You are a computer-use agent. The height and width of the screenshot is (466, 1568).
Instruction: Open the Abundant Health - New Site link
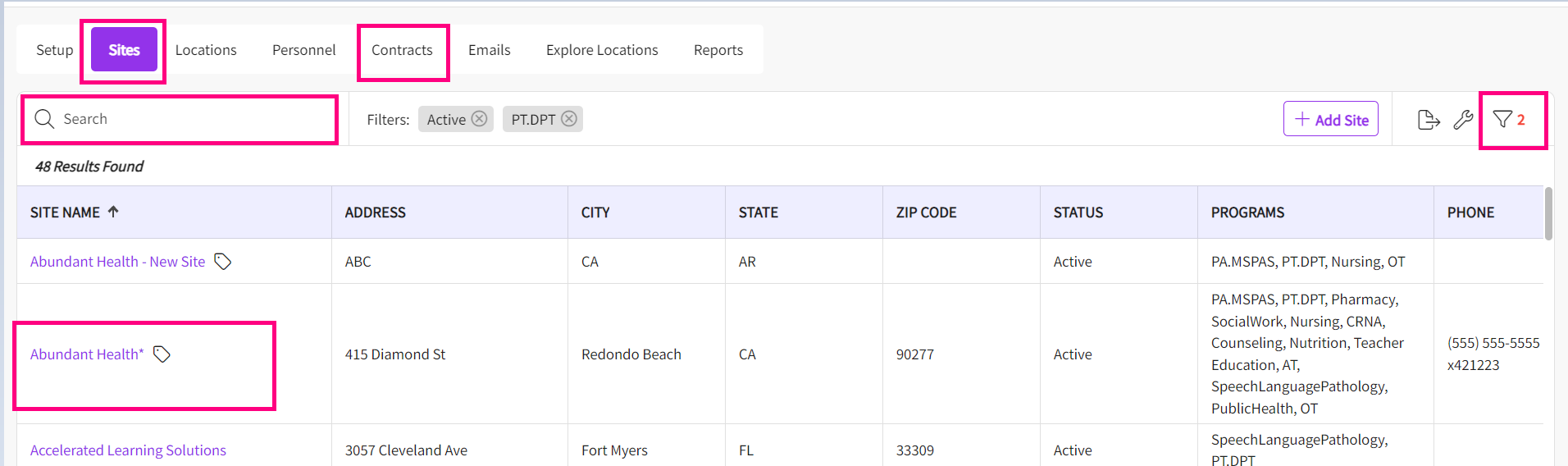point(117,262)
